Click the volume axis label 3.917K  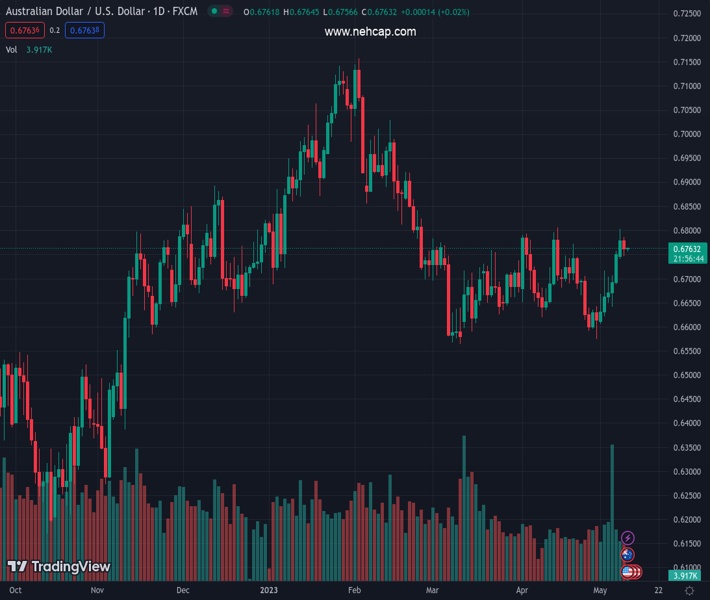[686, 576]
